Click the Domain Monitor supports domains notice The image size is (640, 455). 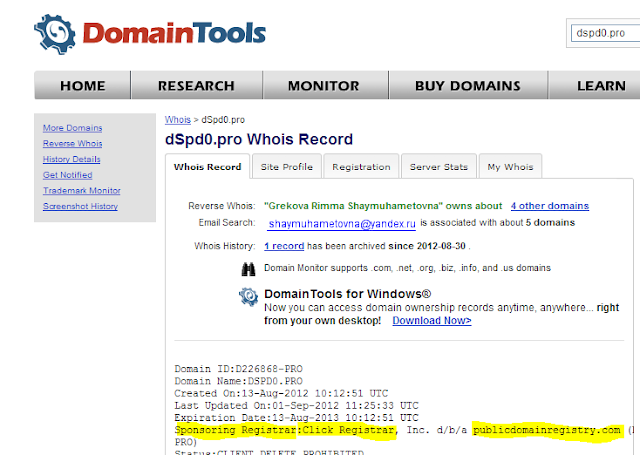(x=407, y=268)
